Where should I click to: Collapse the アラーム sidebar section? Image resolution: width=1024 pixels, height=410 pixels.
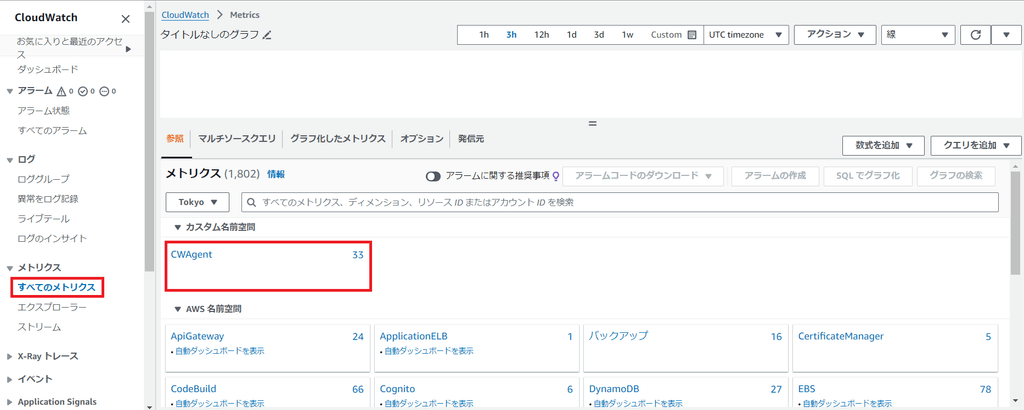tap(9, 91)
